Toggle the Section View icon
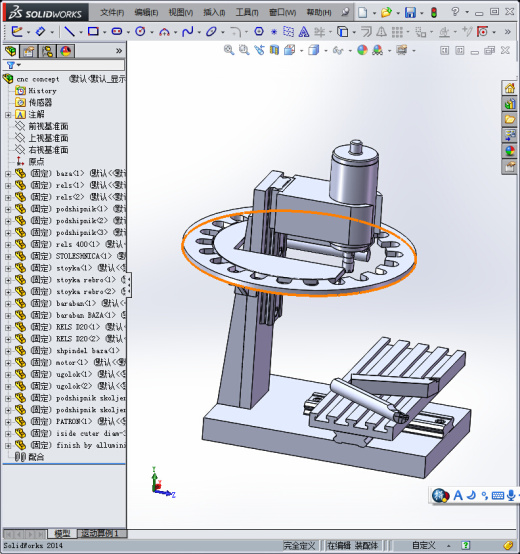 274,50
